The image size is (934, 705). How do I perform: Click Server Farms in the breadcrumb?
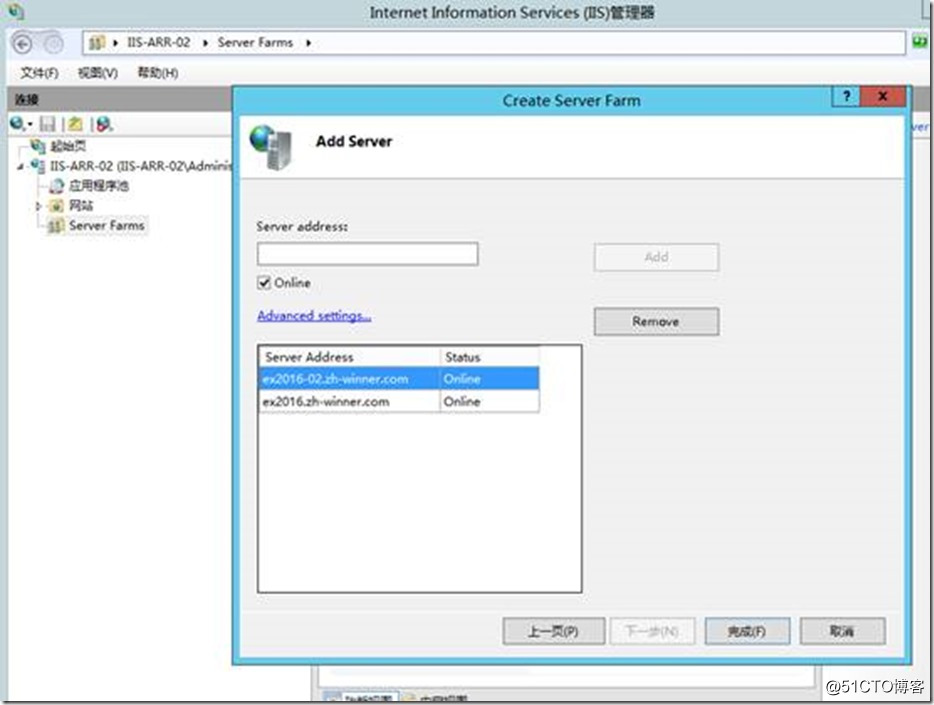tap(255, 43)
